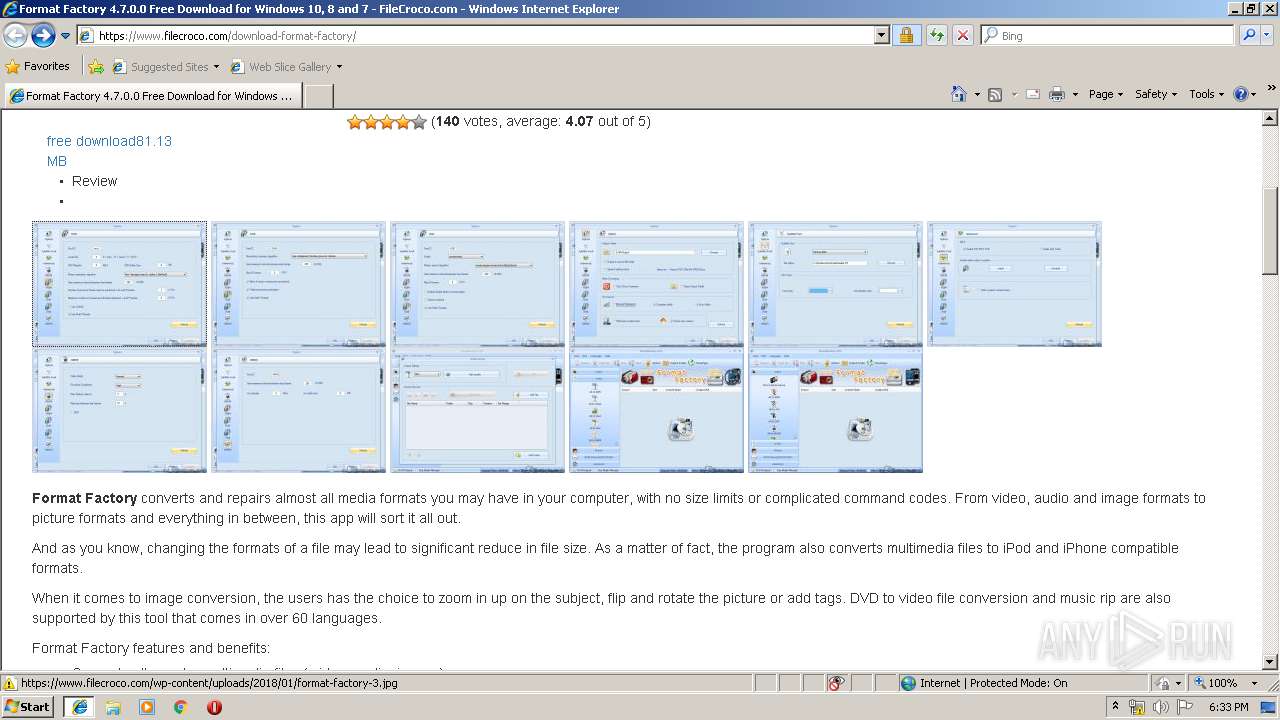Follow the free download 81.13 link

(109, 141)
